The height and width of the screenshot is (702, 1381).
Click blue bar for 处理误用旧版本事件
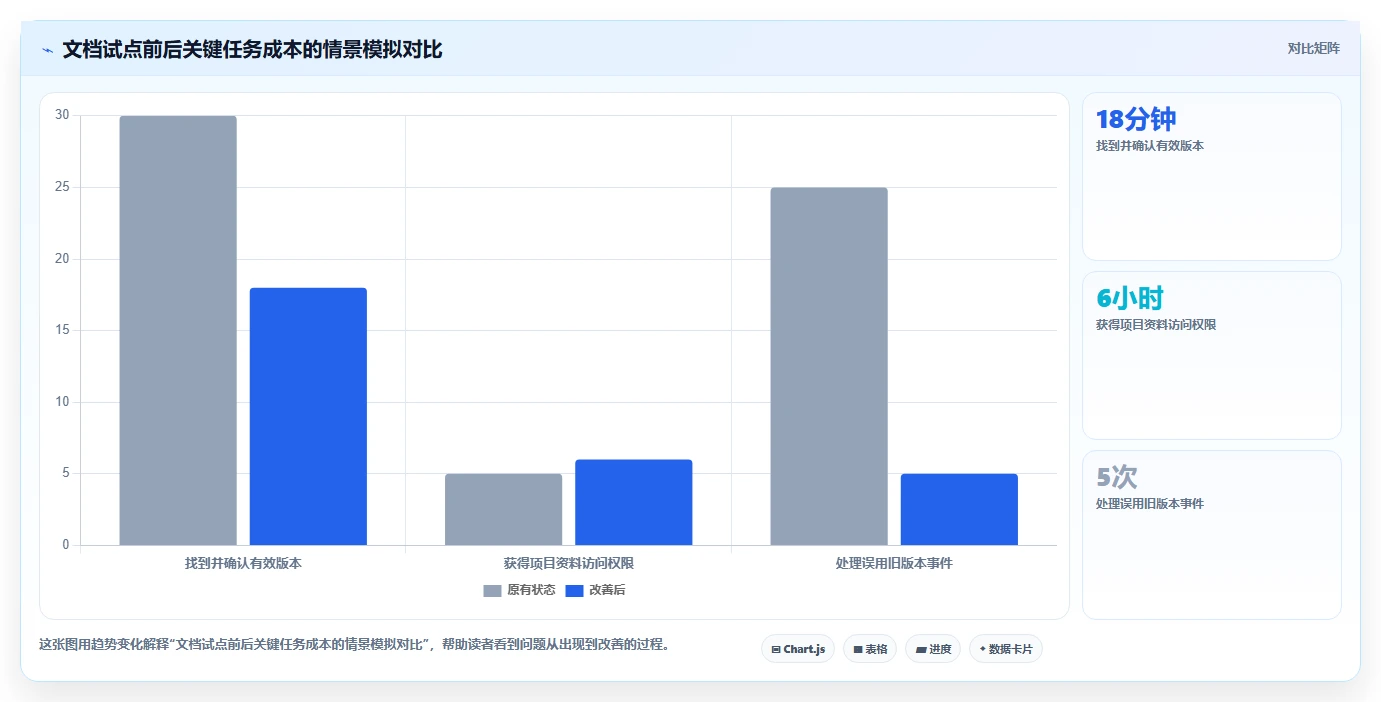pos(959,509)
